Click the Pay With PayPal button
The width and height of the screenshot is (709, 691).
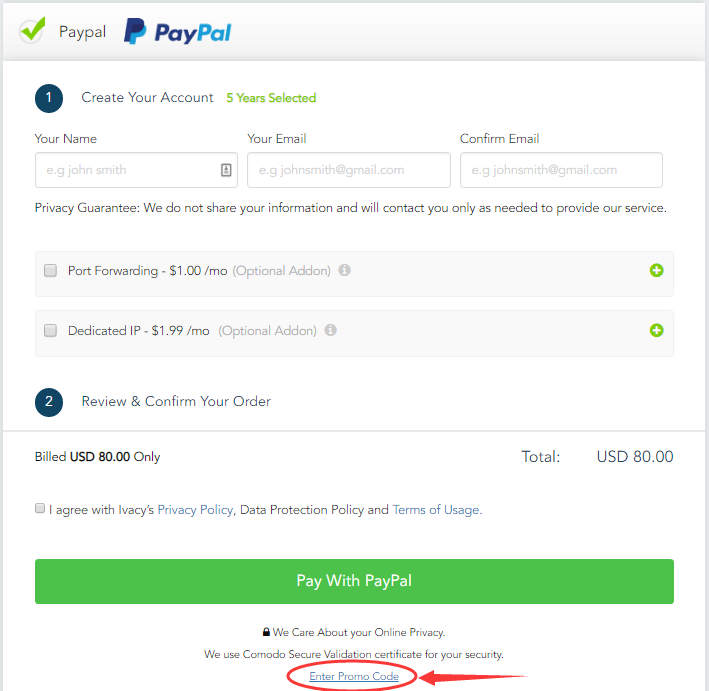click(354, 581)
